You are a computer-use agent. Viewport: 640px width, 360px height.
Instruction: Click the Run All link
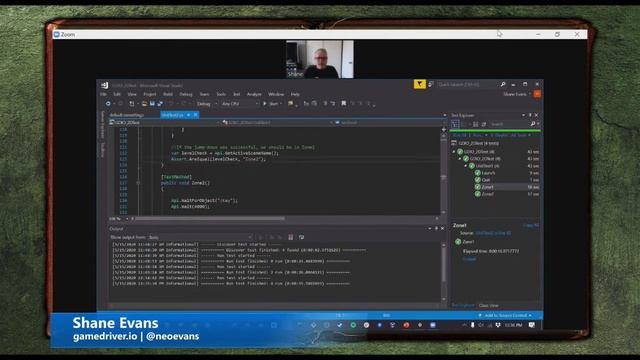click(460, 135)
